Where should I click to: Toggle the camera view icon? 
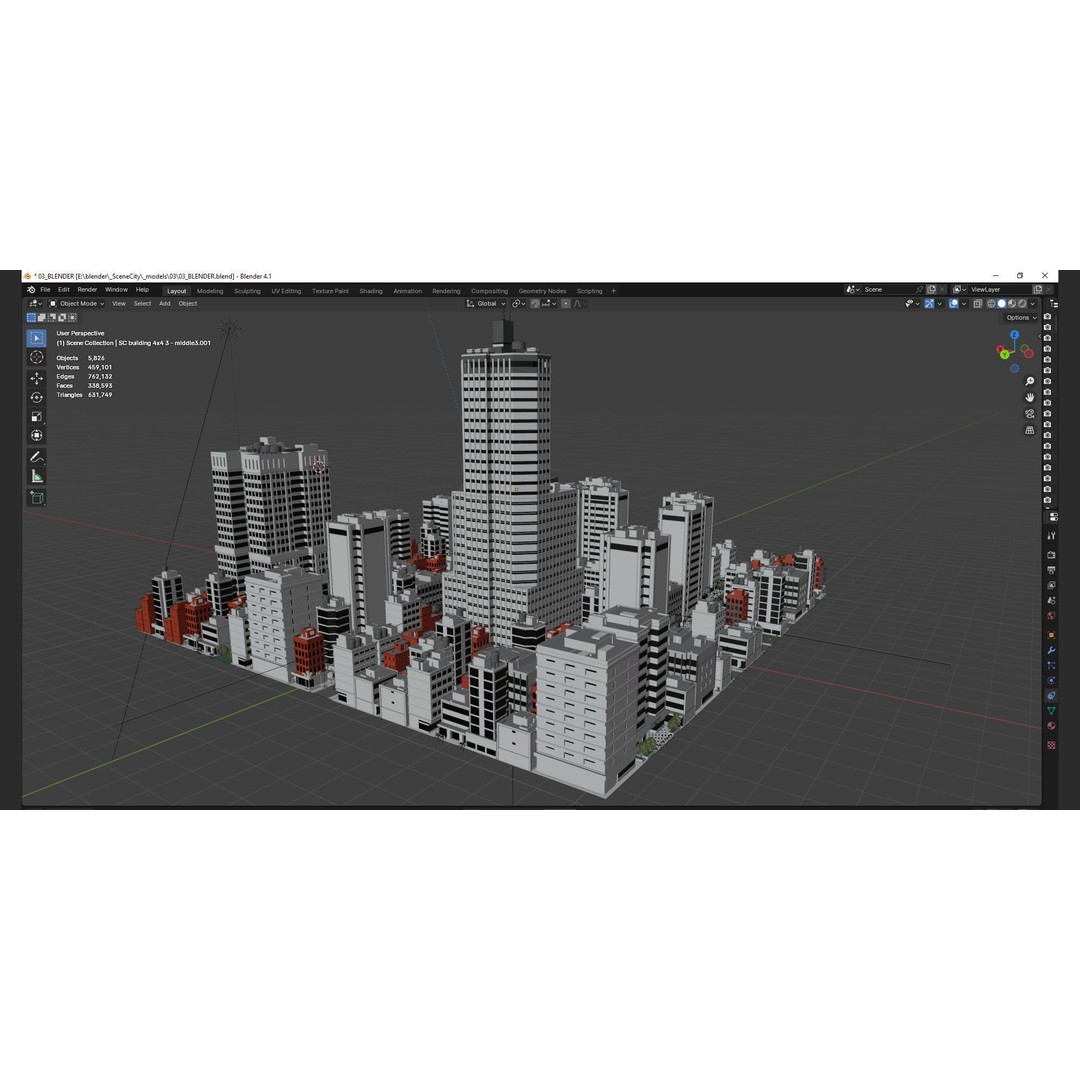pyautogui.click(x=1030, y=414)
